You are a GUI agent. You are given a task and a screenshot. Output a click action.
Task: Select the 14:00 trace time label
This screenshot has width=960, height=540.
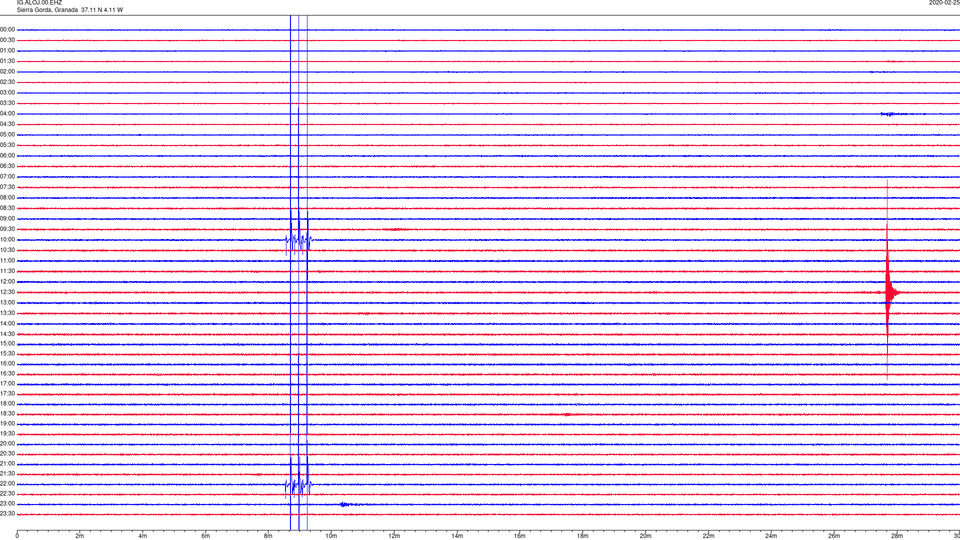point(7,323)
